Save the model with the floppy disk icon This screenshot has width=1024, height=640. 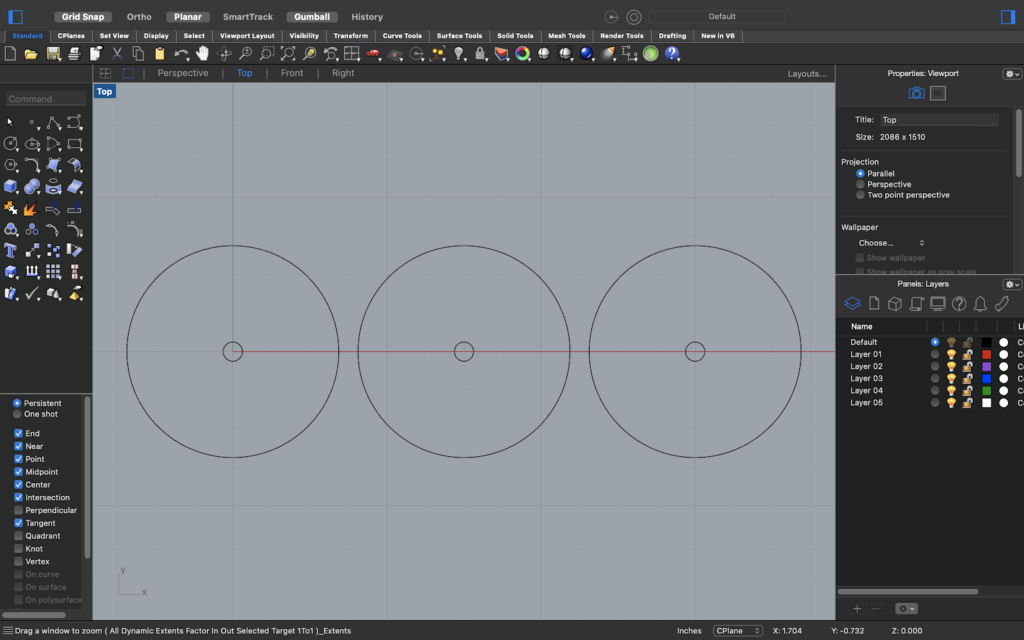pos(53,54)
